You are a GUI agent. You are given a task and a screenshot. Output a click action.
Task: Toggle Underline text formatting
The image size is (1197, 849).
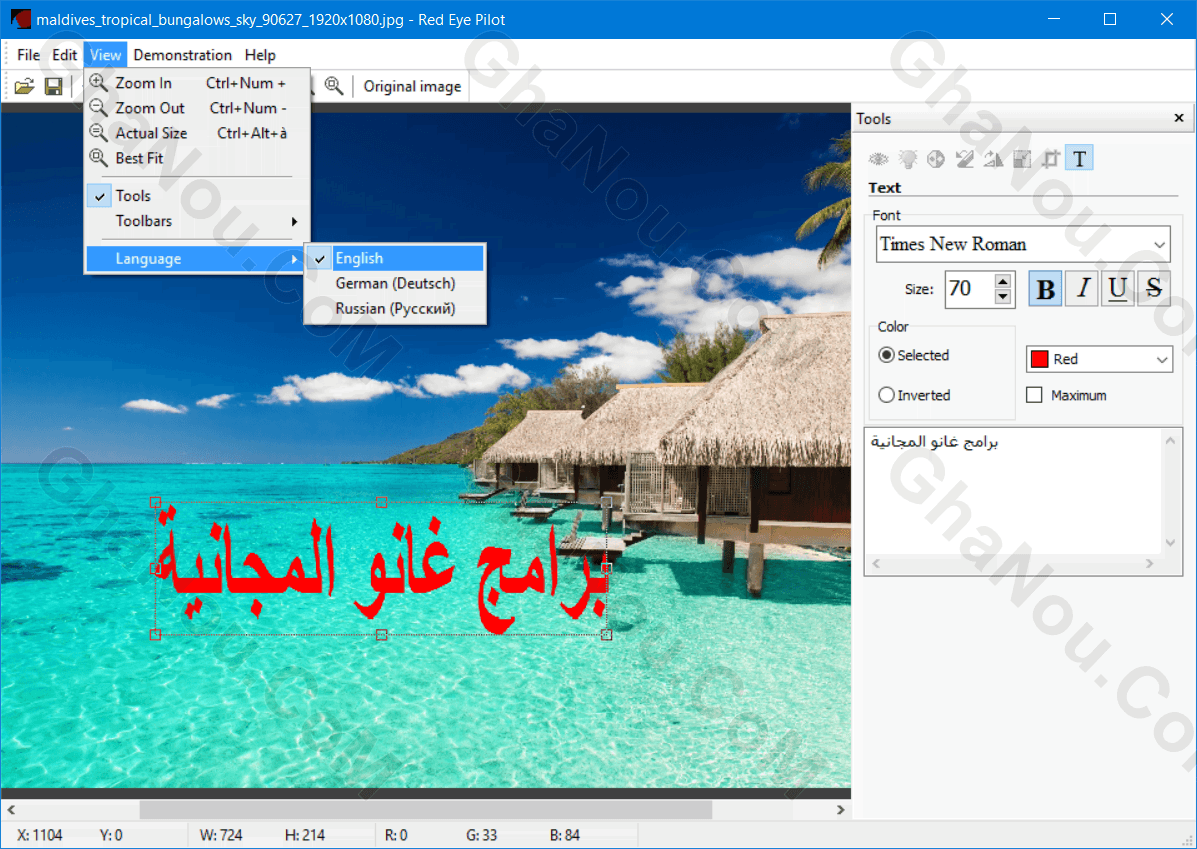coord(1118,289)
